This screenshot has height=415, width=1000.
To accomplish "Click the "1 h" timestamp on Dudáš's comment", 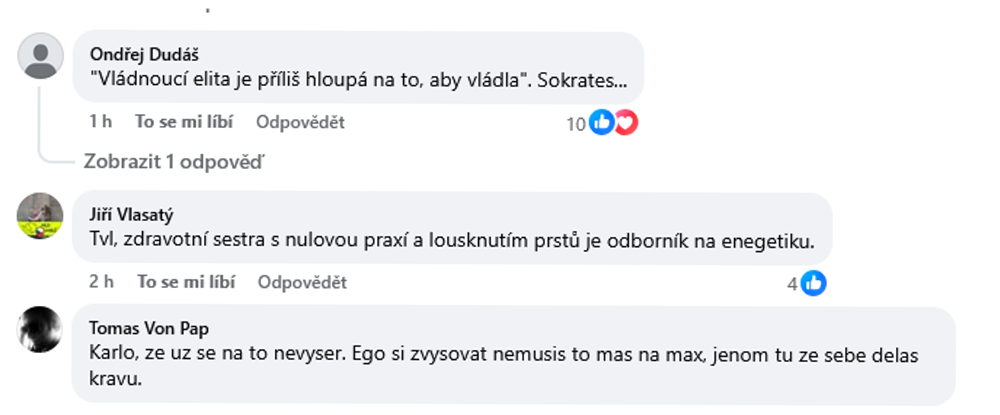I will [x=100, y=122].
